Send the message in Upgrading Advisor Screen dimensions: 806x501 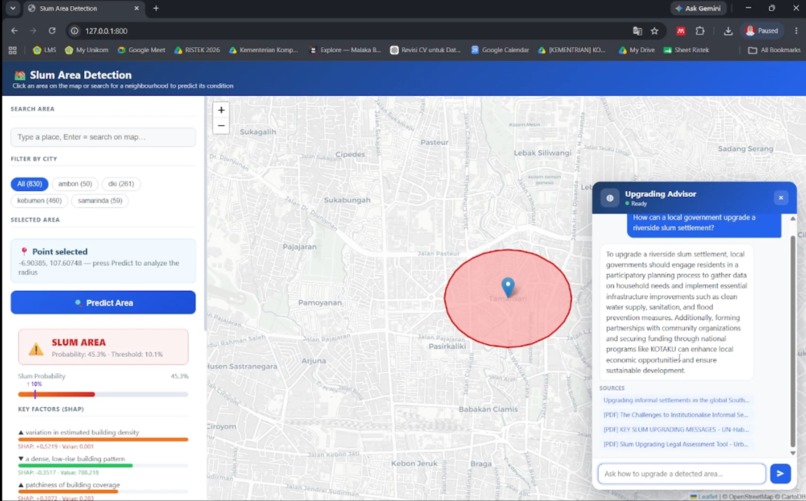coord(780,473)
